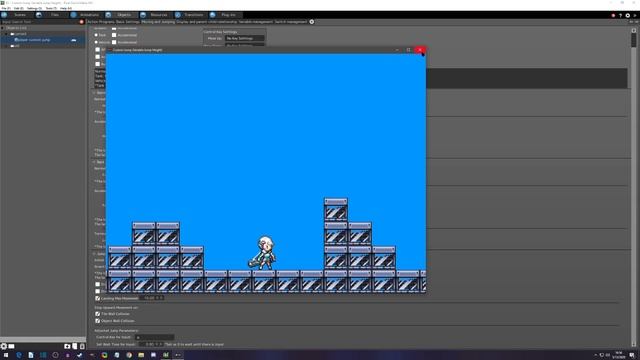Image resolution: width=640 pixels, height=360 pixels.
Task: Close the game preview window
Action: click(420, 50)
